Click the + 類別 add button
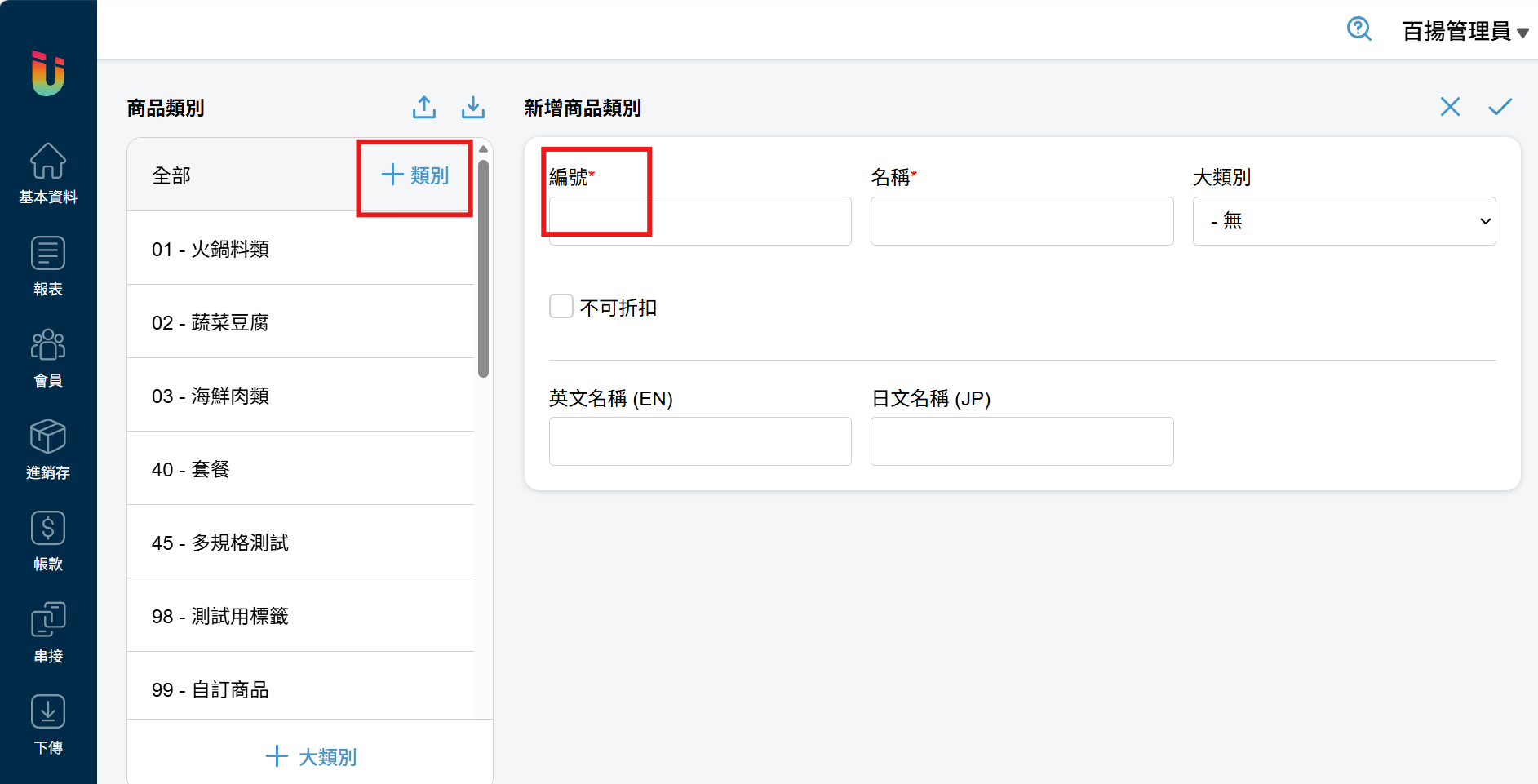Viewport: 1538px width, 784px height. (415, 175)
